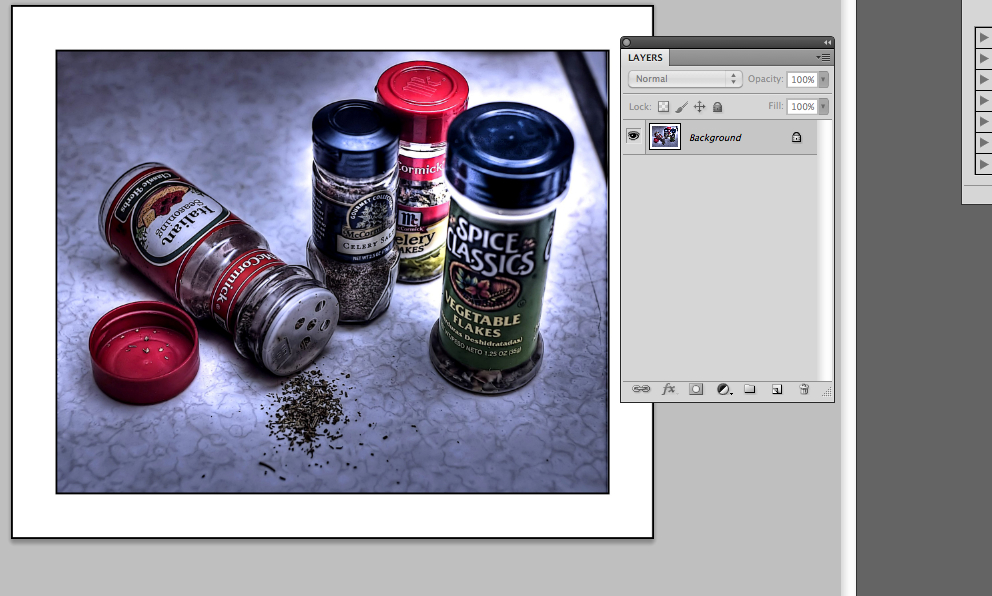
Task: Click the link layers icon
Action: click(641, 389)
